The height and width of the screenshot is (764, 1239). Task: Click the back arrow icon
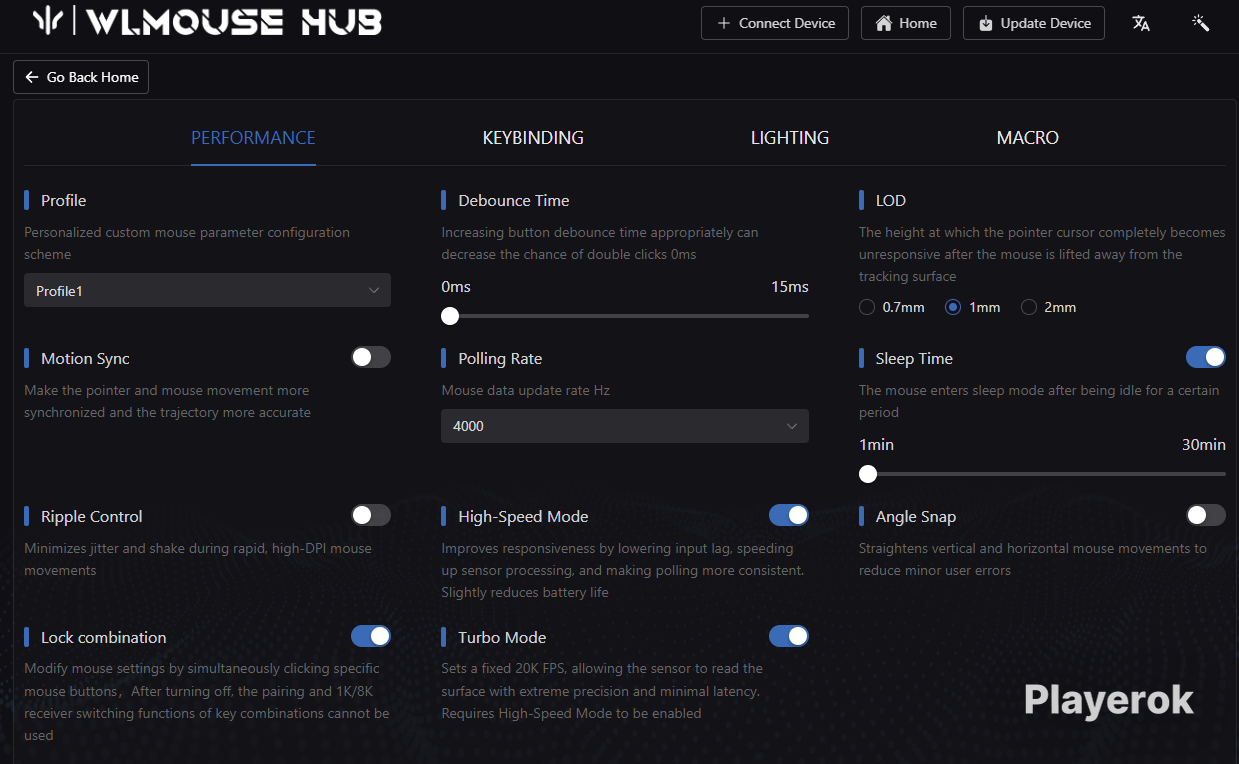[x=32, y=77]
